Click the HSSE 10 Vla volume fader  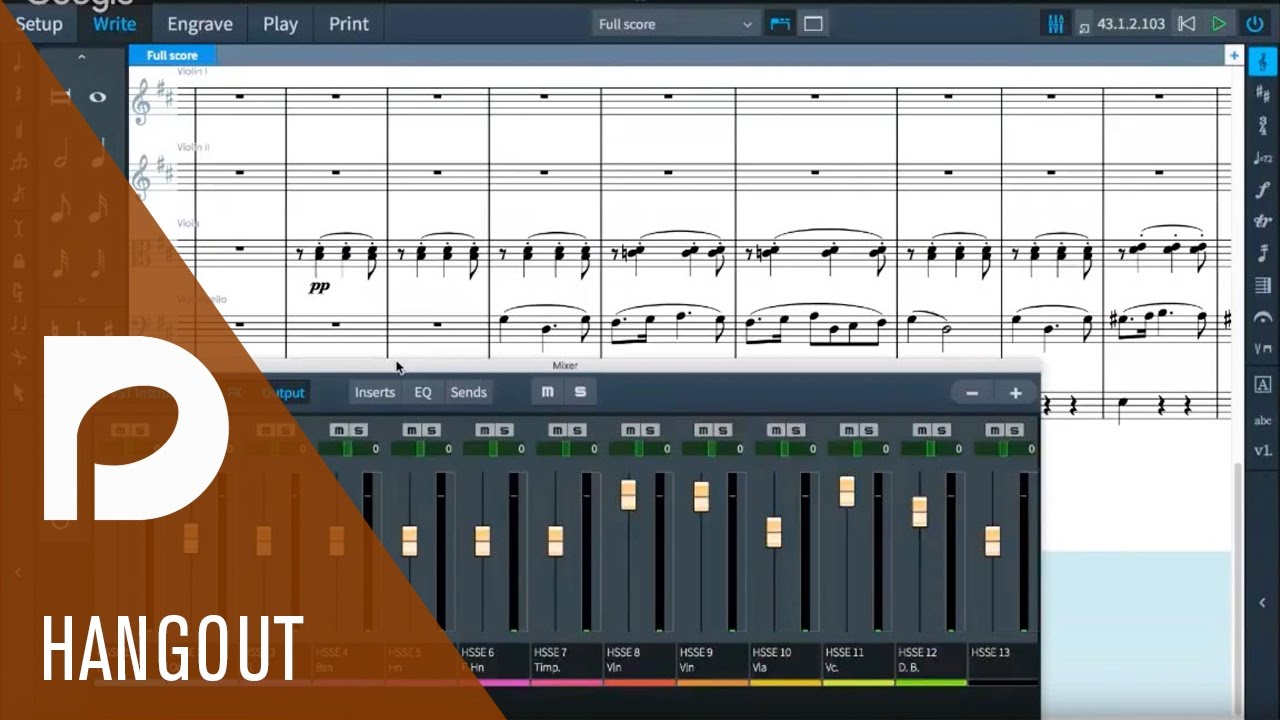click(774, 532)
